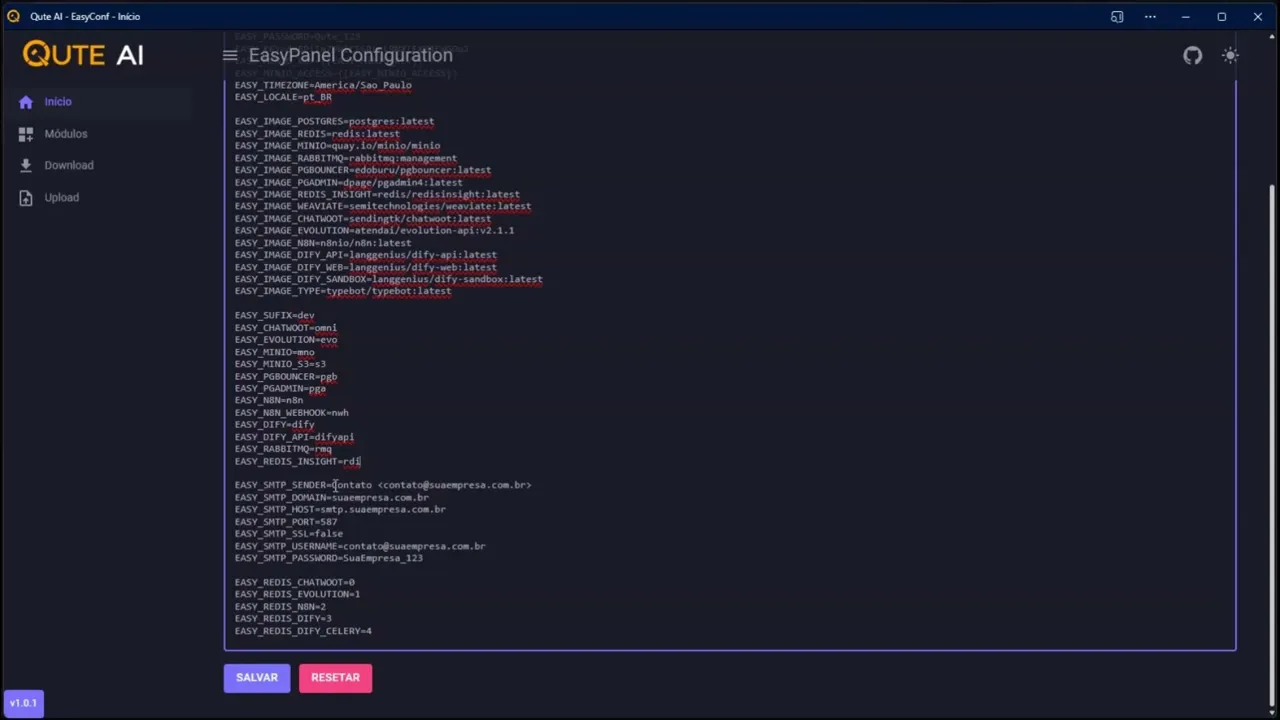Viewport: 1280px width, 720px height.
Task: Click line EASY_LOCALE=pt_BR
Action: point(283,97)
